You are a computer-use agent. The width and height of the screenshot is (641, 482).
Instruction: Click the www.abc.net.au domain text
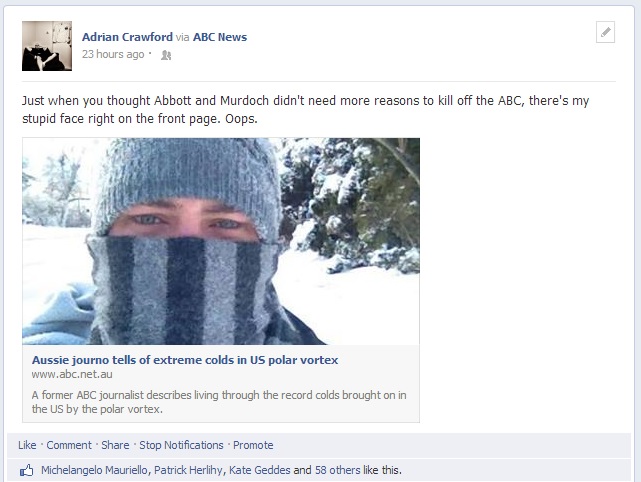(x=72, y=374)
